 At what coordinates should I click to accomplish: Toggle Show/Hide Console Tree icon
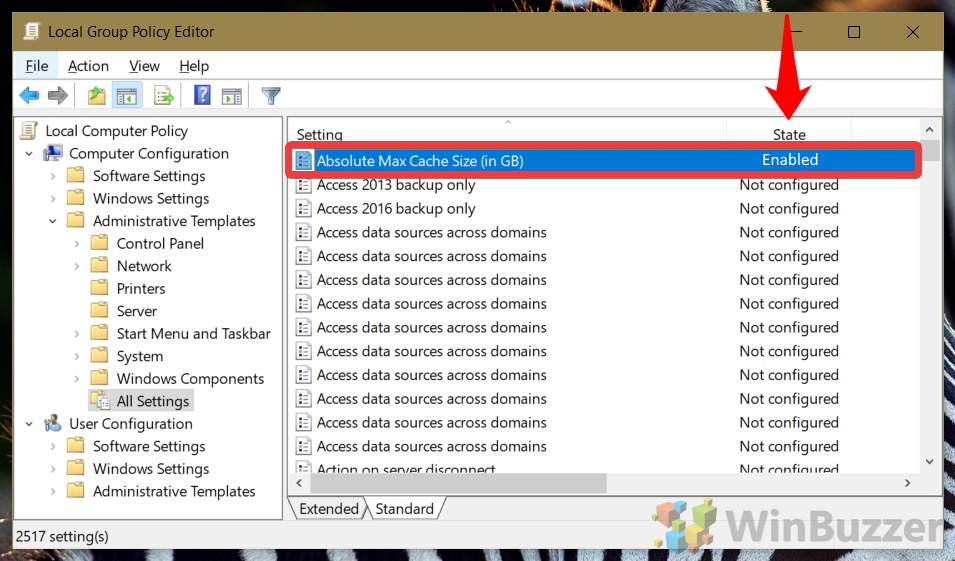click(127, 96)
